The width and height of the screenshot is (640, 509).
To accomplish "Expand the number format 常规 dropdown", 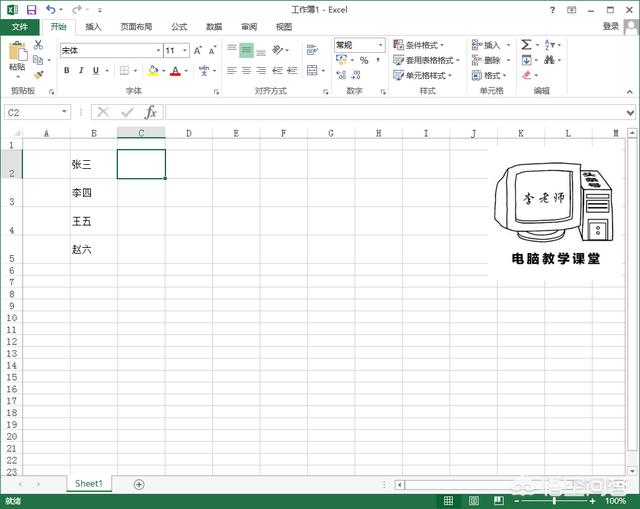I will [380, 45].
